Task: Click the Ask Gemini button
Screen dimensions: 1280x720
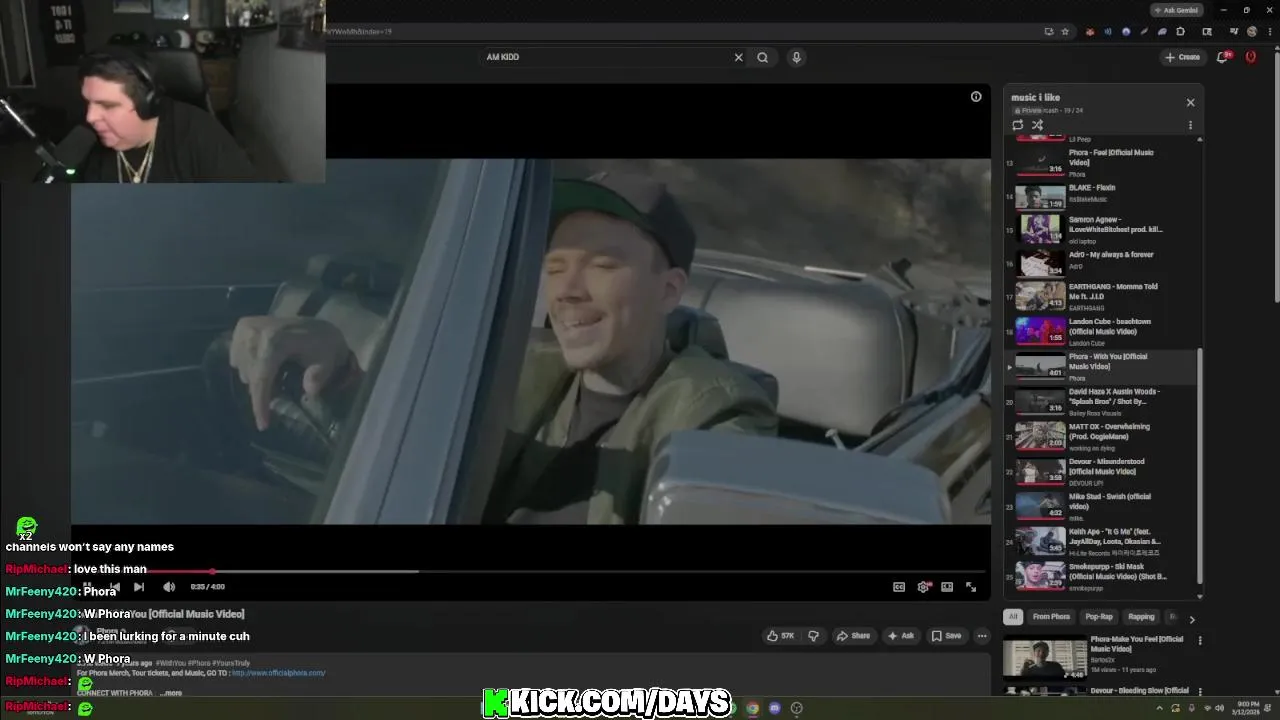Action: [x=1175, y=10]
